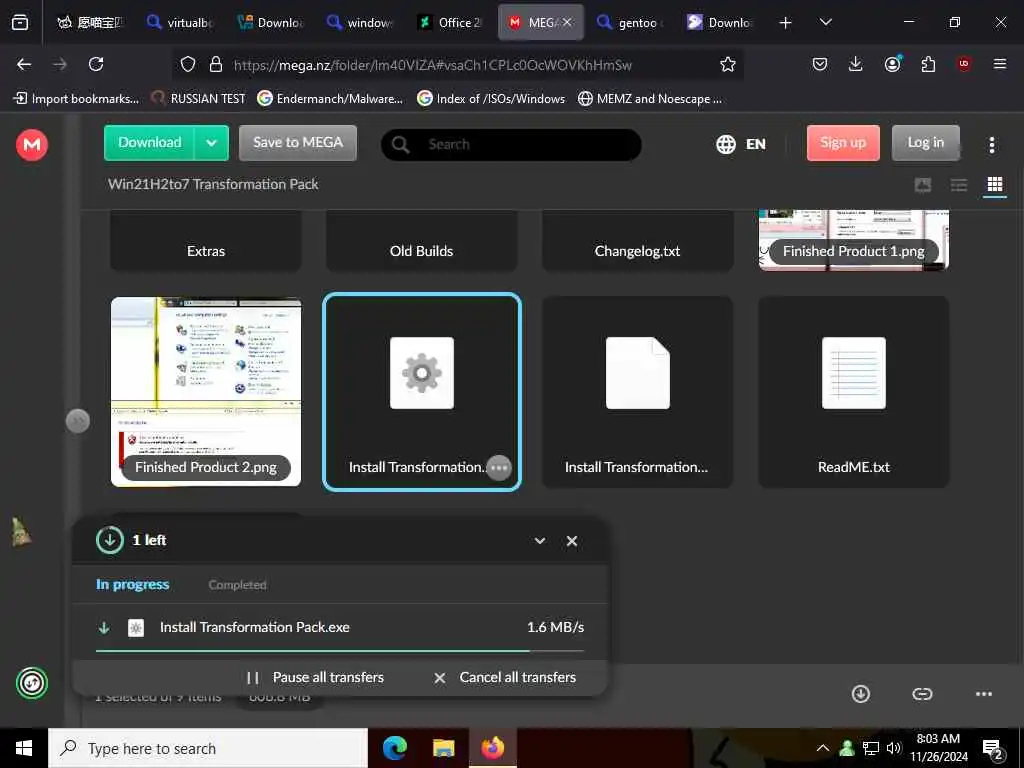Image resolution: width=1024 pixels, height=768 pixels.
Task: Select the Changelog.txt file
Action: (x=637, y=240)
